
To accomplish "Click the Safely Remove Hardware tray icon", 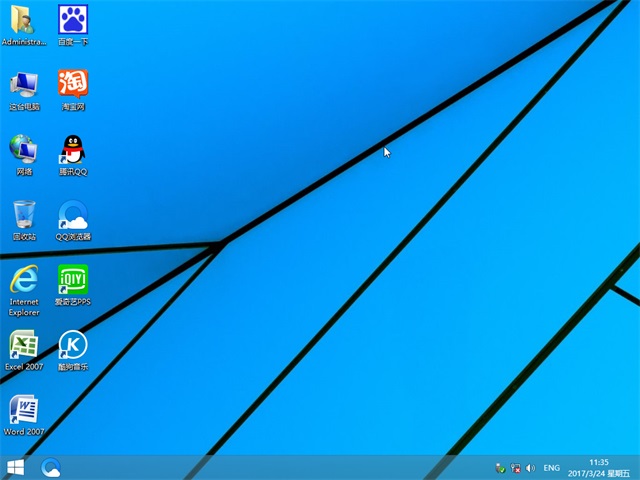I will tap(500, 467).
